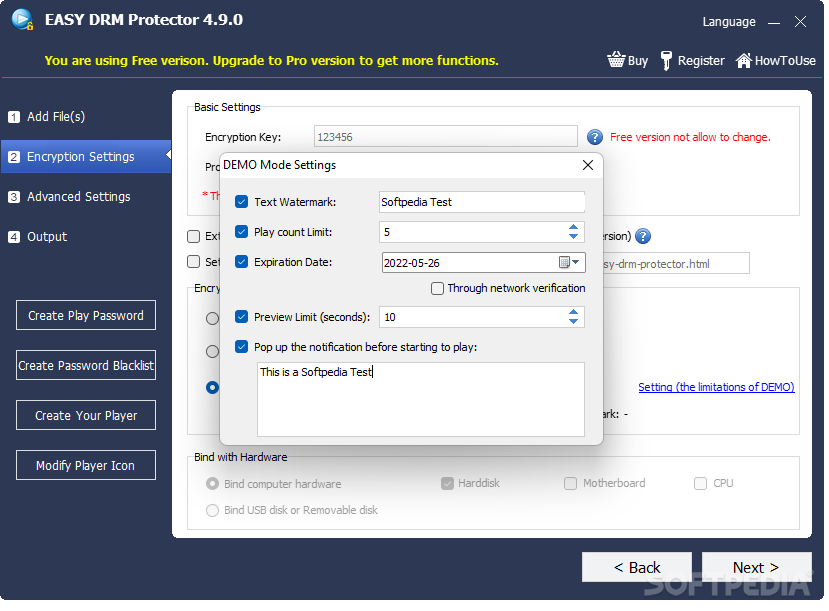Close the DEMO Mode Settings dialog
This screenshot has height=611, width=829.
(x=587, y=165)
